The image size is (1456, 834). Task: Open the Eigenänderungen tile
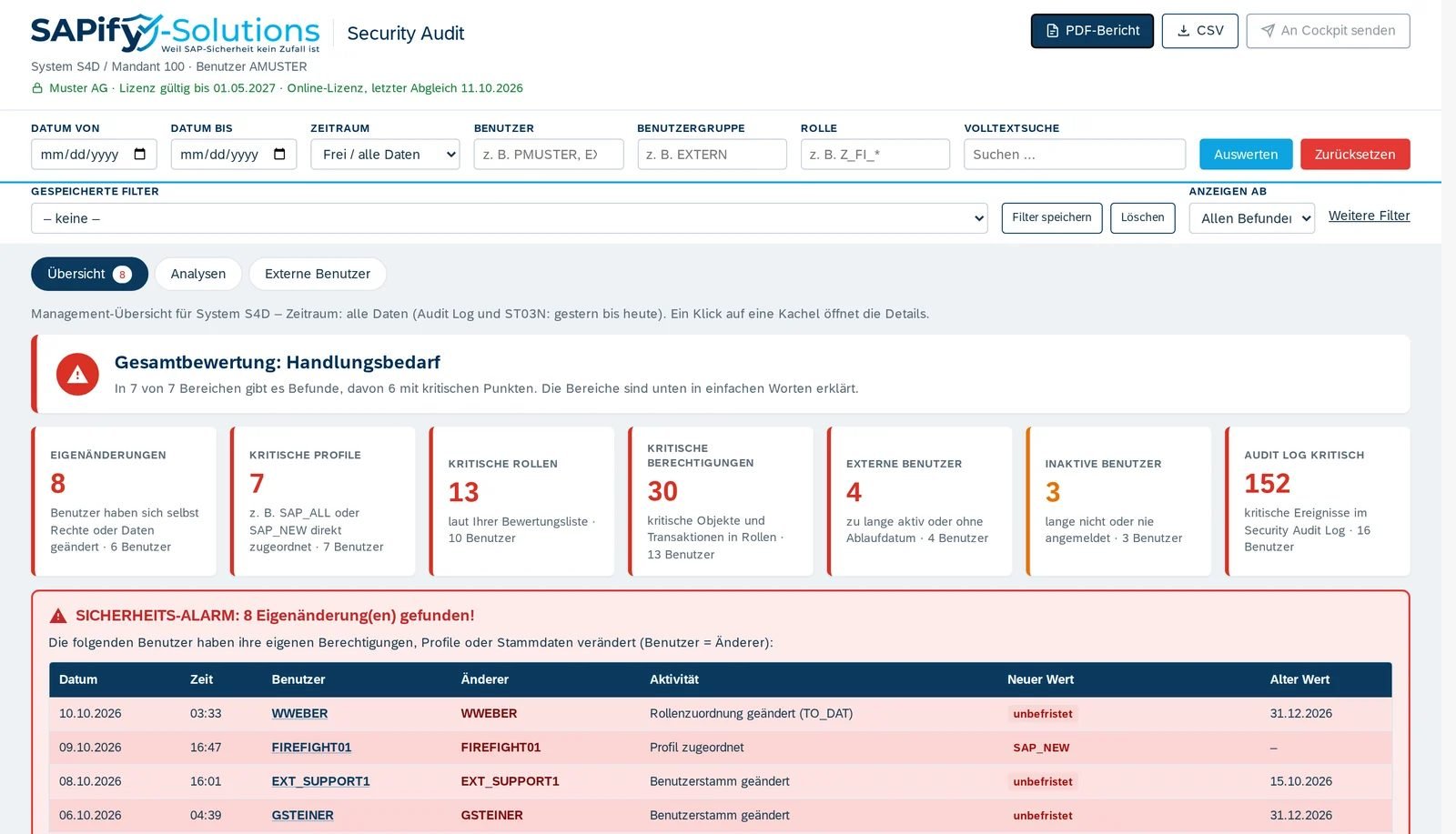click(124, 501)
